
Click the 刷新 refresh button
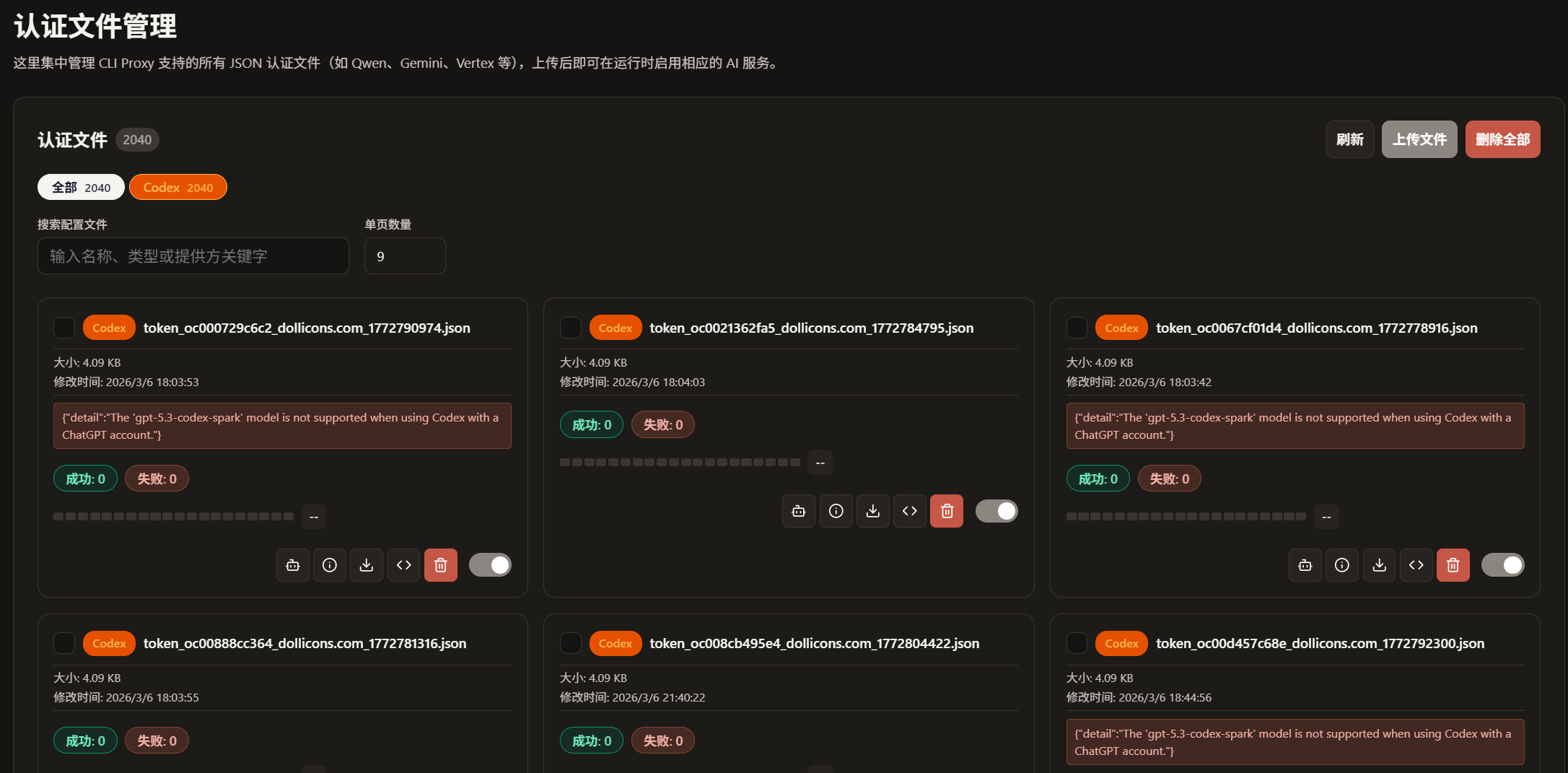[x=1349, y=139]
